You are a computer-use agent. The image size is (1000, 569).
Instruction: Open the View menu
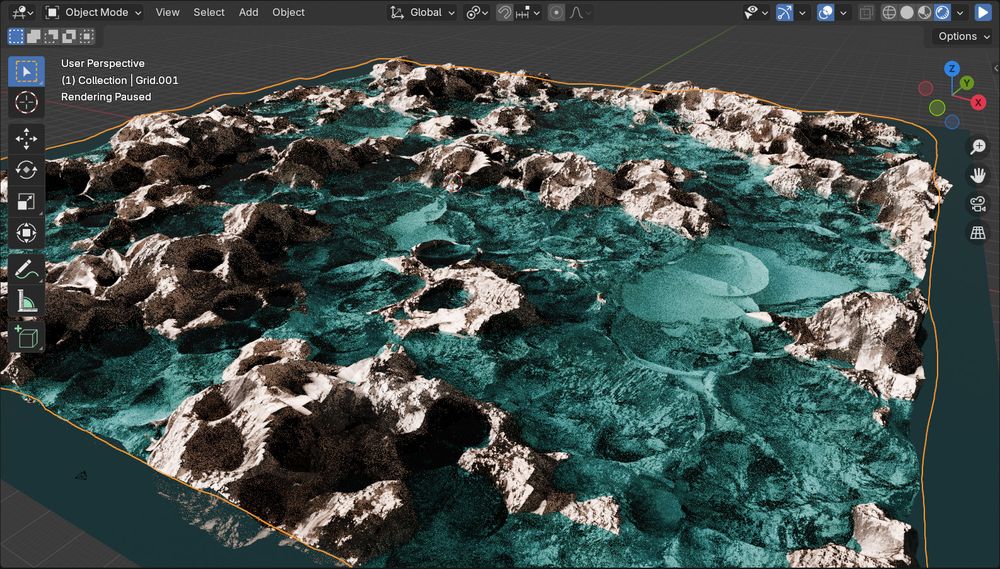pos(167,12)
